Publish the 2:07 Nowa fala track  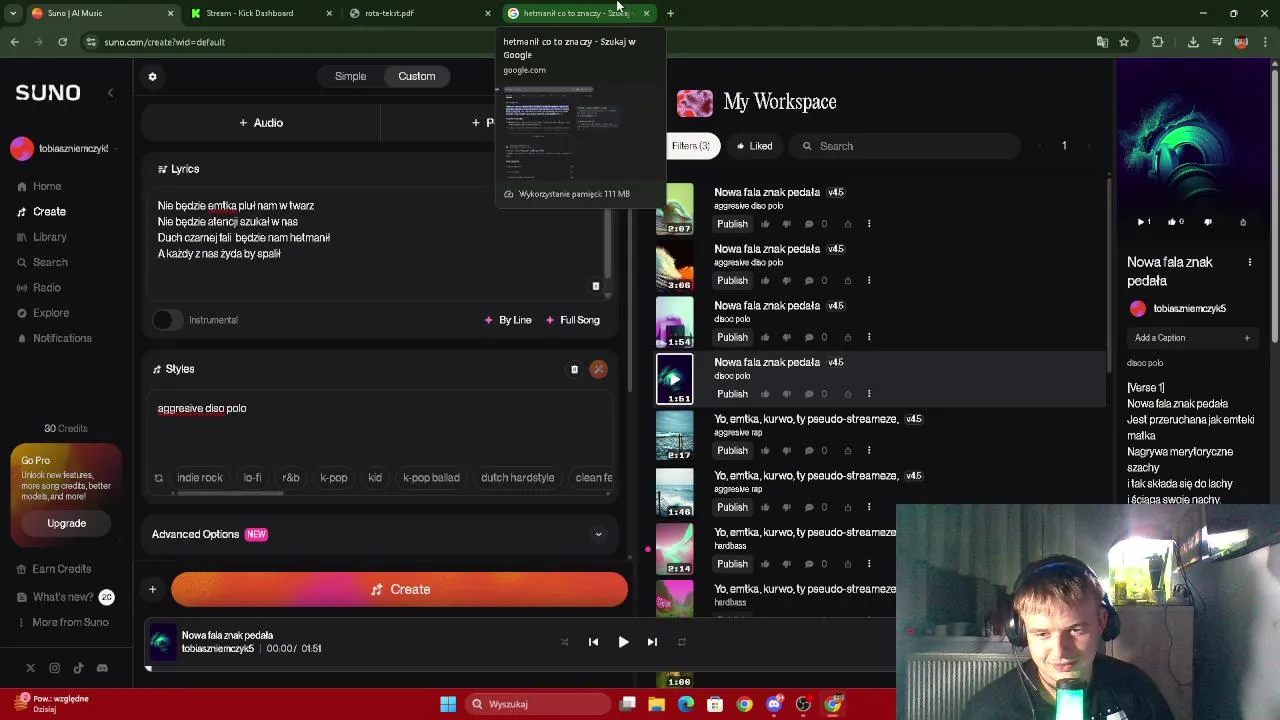[732, 224]
